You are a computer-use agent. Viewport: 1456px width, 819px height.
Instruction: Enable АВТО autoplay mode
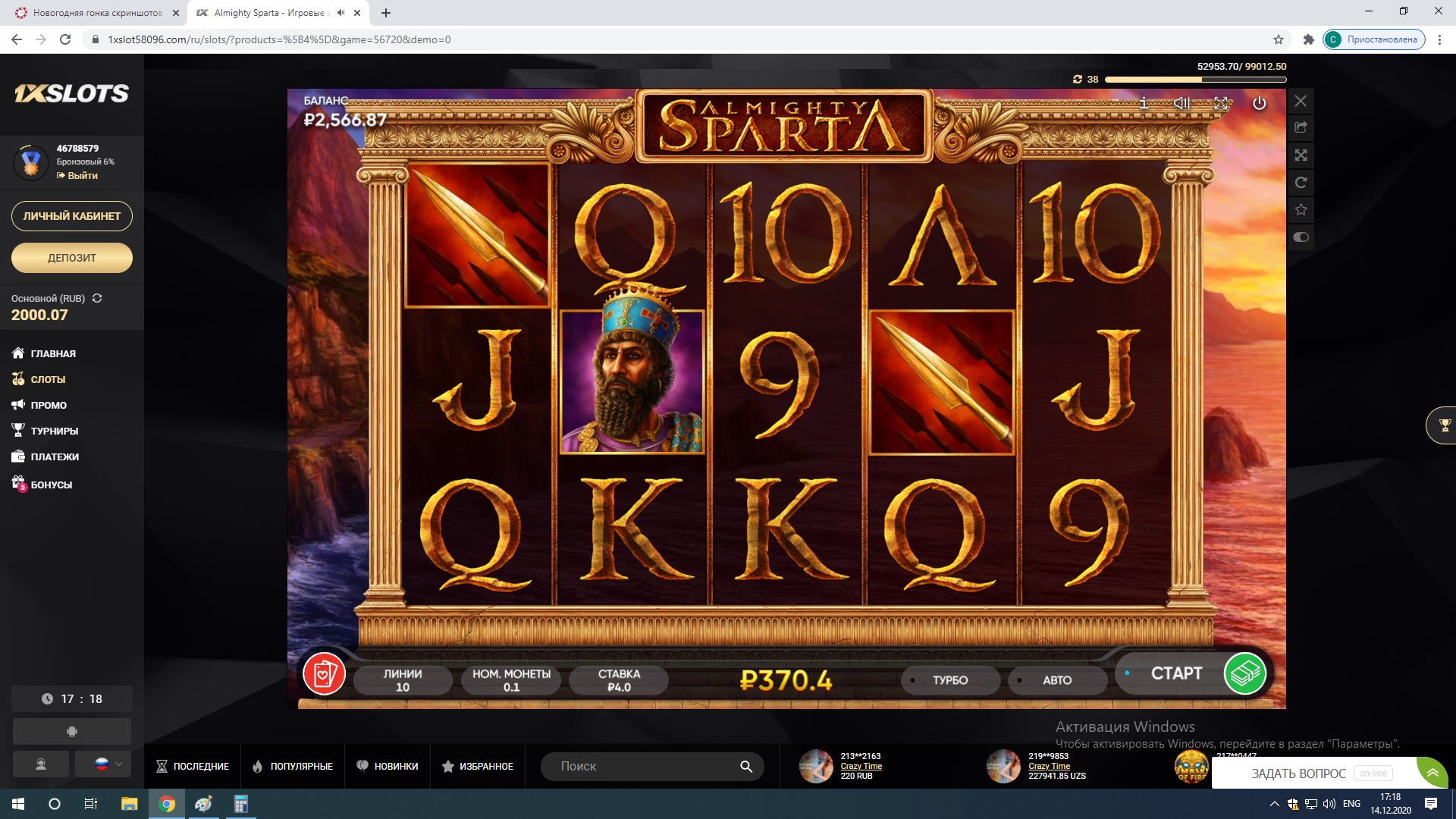tap(1056, 680)
